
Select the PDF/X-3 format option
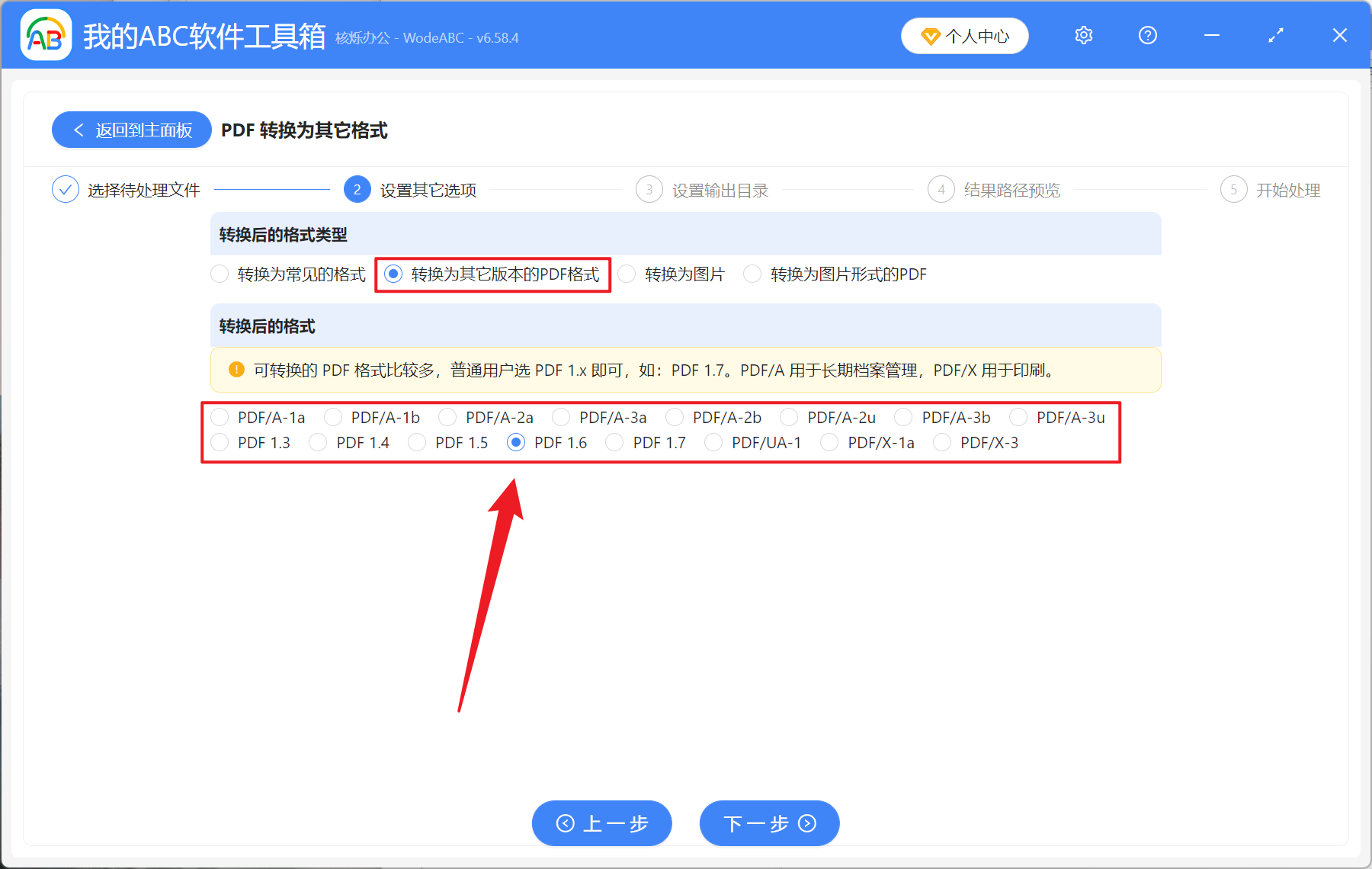click(x=942, y=442)
